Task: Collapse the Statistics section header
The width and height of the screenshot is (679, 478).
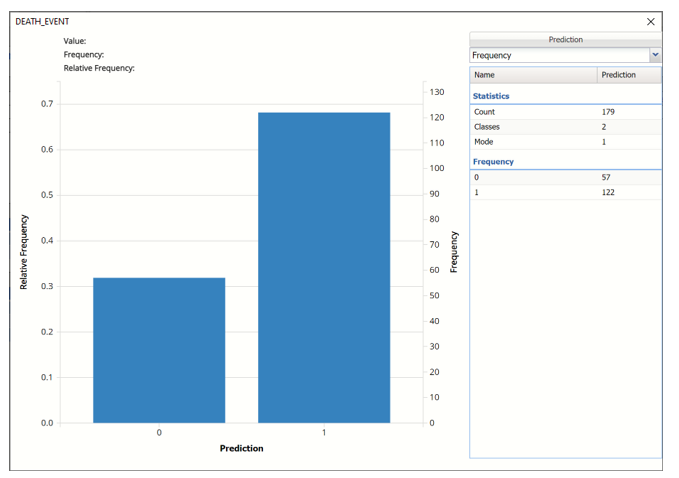Action: pos(491,96)
